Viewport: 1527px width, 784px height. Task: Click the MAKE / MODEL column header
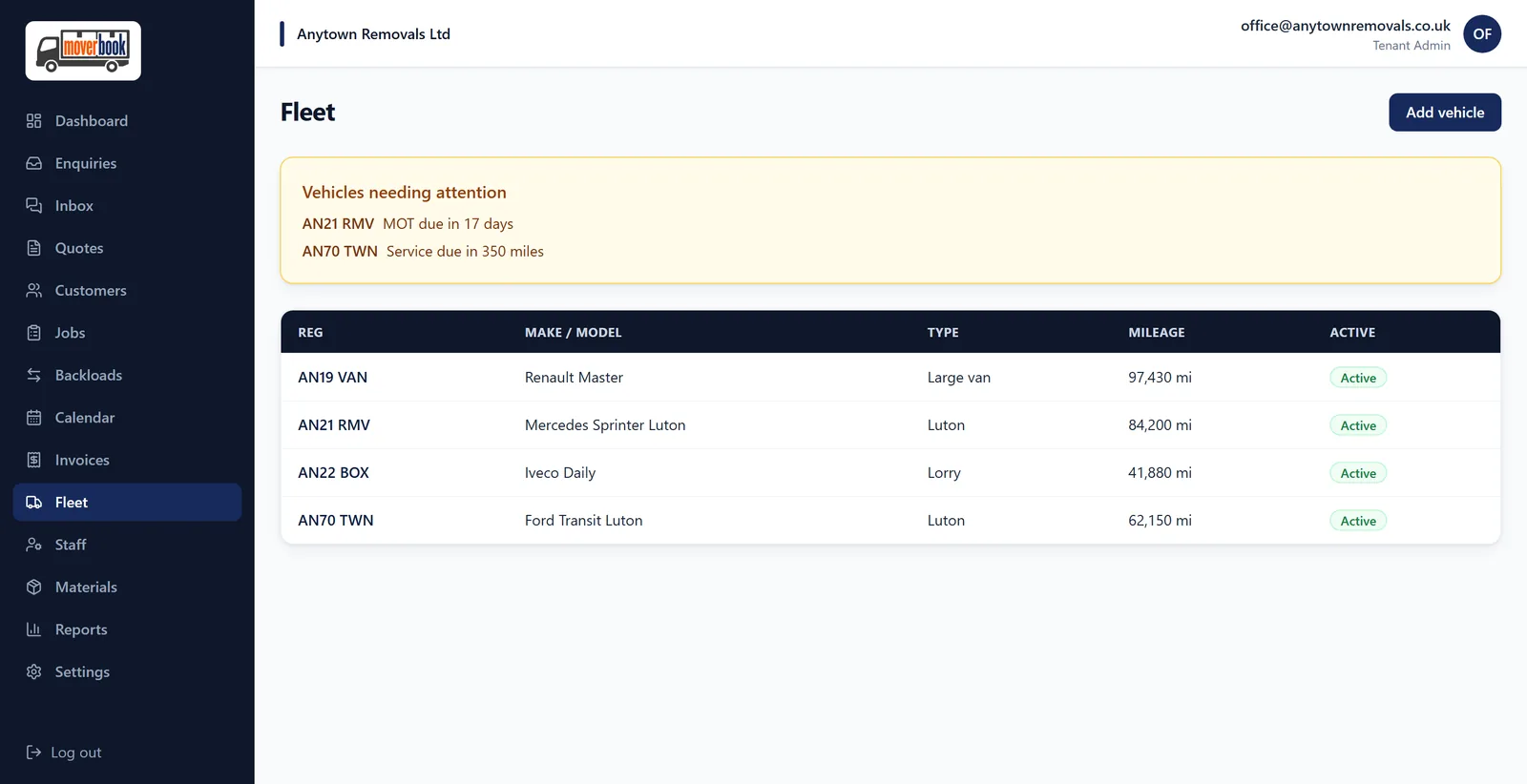[573, 333]
